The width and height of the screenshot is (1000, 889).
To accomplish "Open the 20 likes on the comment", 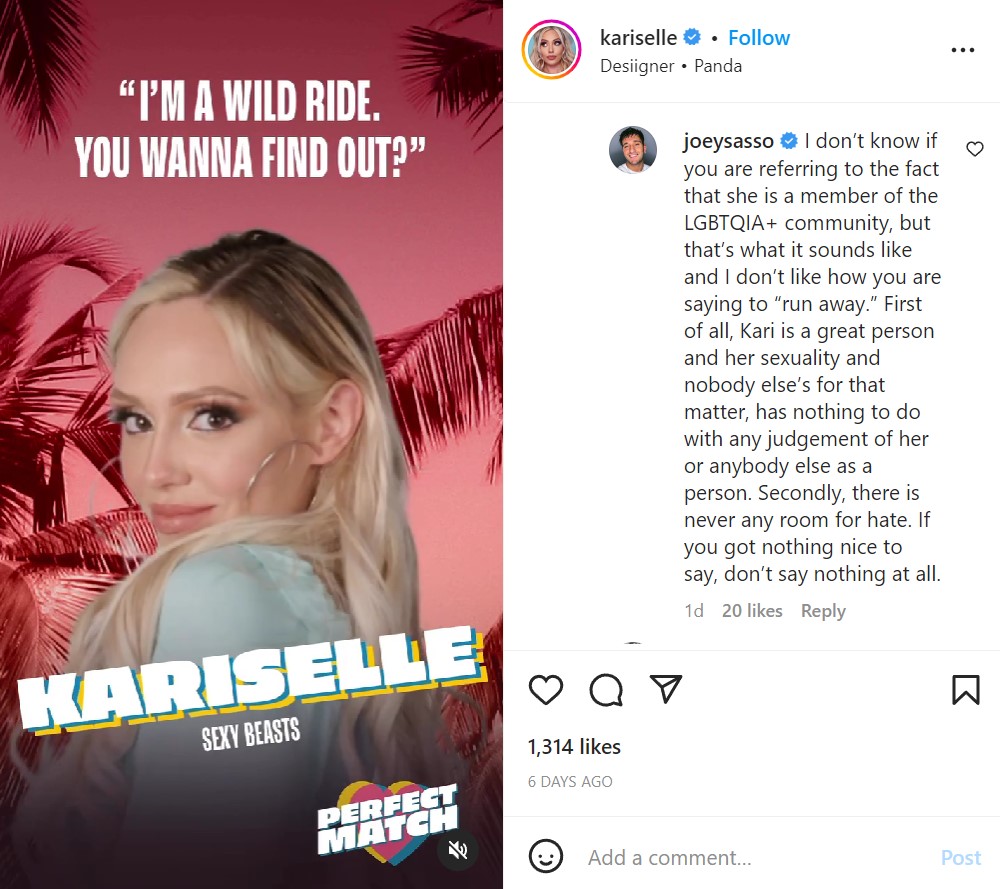I will [752, 611].
